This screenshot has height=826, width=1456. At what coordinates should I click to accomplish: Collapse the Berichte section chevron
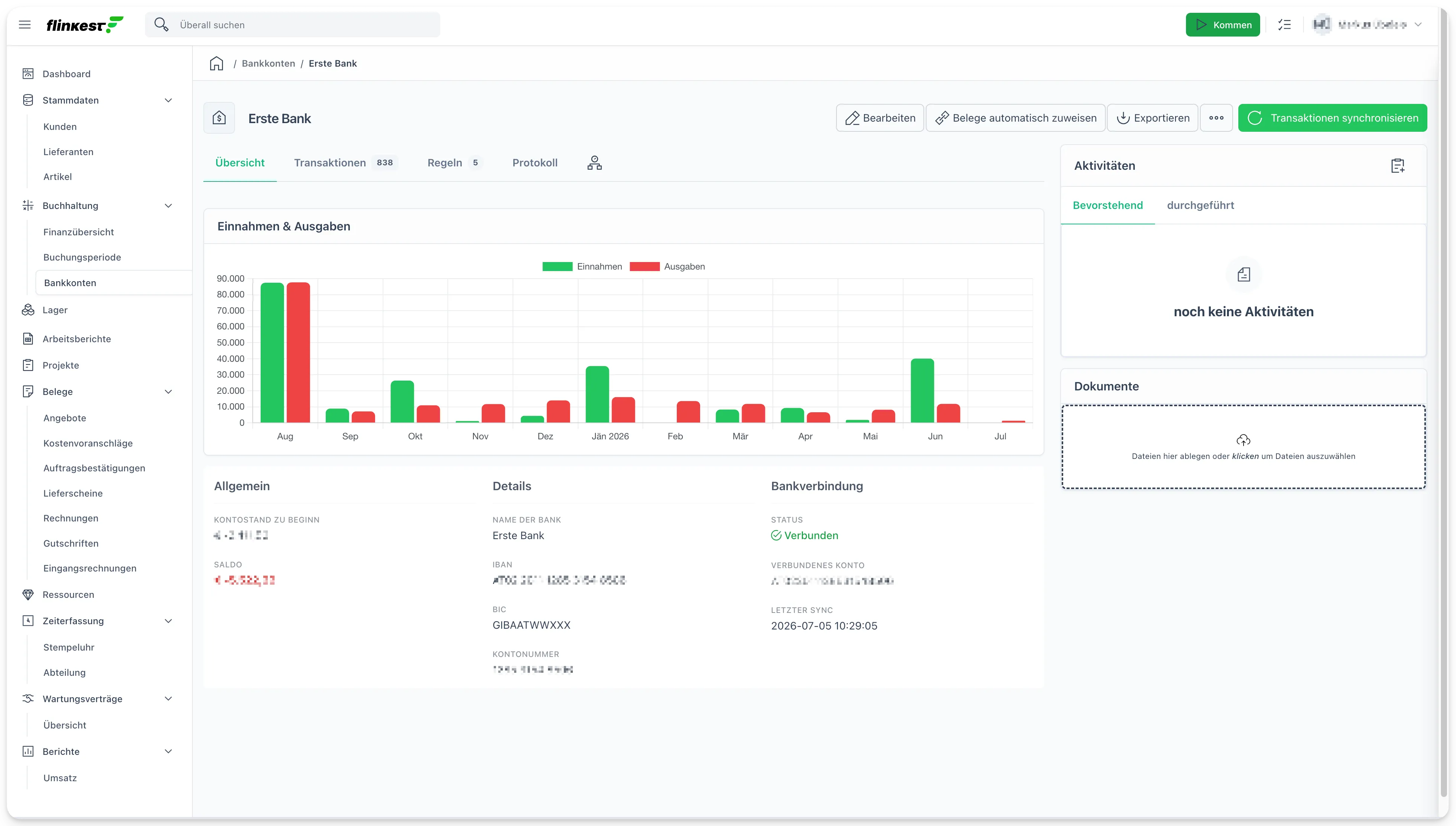(x=168, y=752)
